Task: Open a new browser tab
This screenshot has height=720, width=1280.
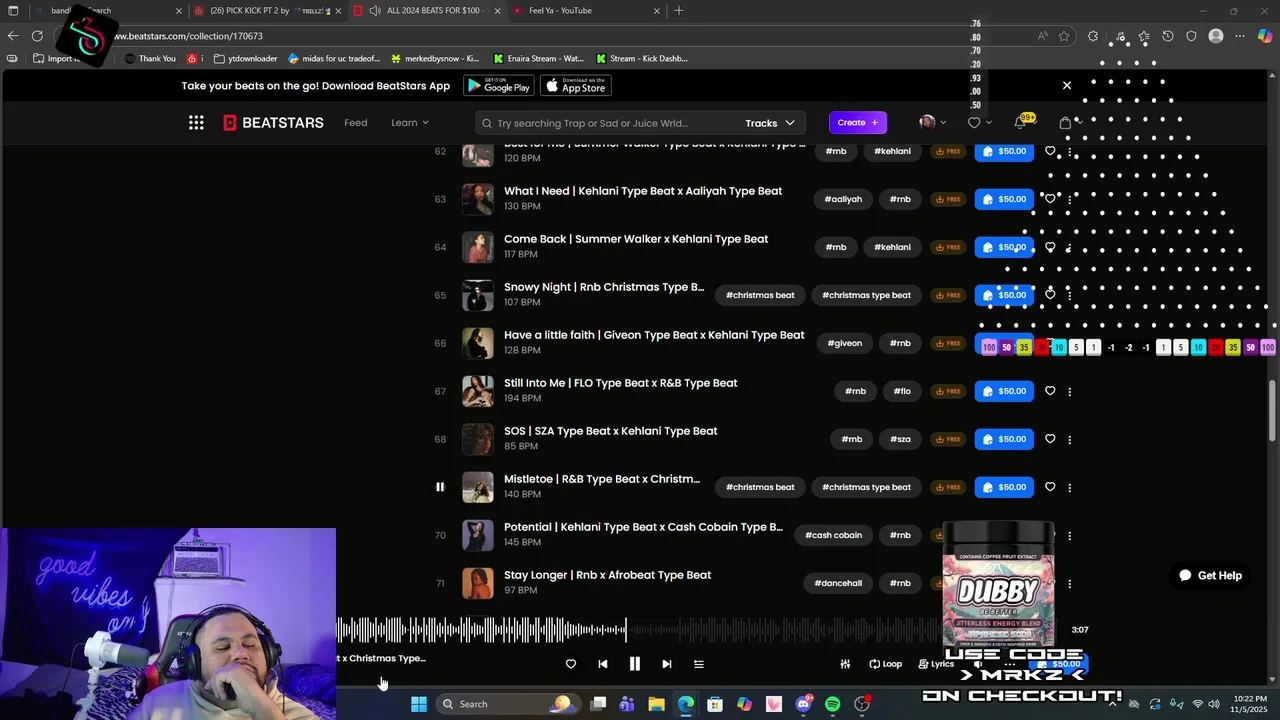Action: [679, 11]
